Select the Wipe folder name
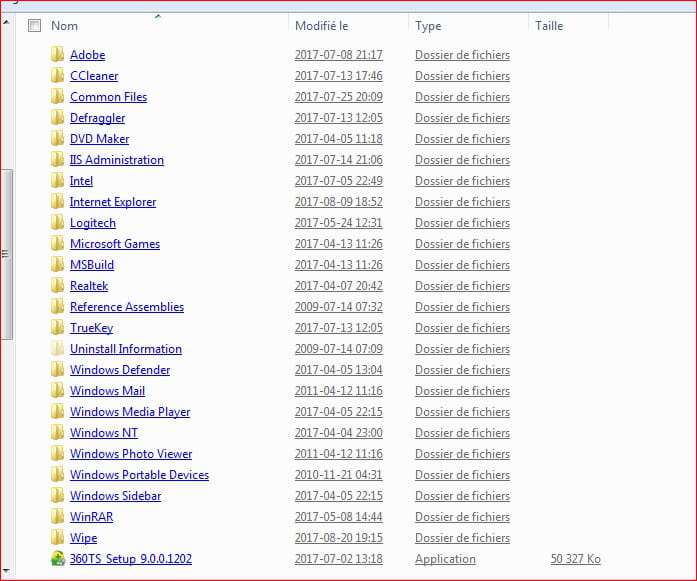Screen dimensions: 697x581 (84, 538)
